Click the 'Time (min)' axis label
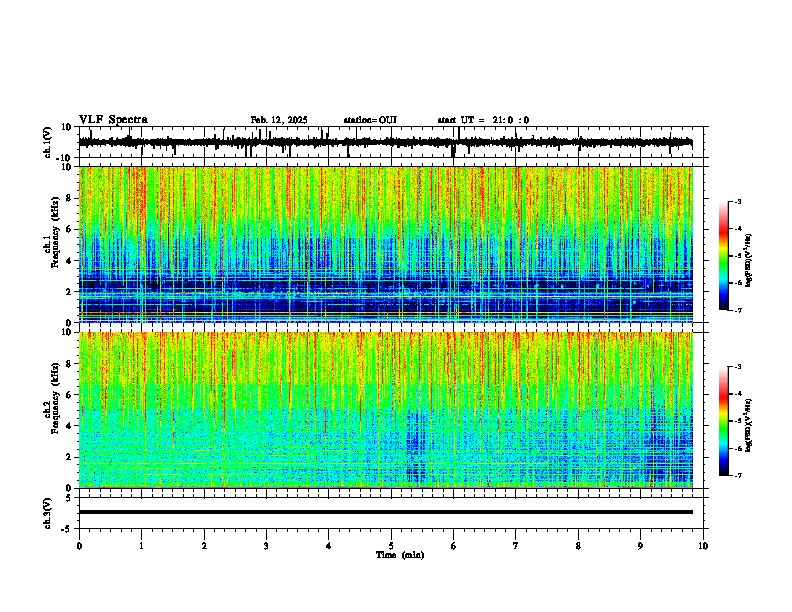The width and height of the screenshot is (792, 612). click(400, 555)
